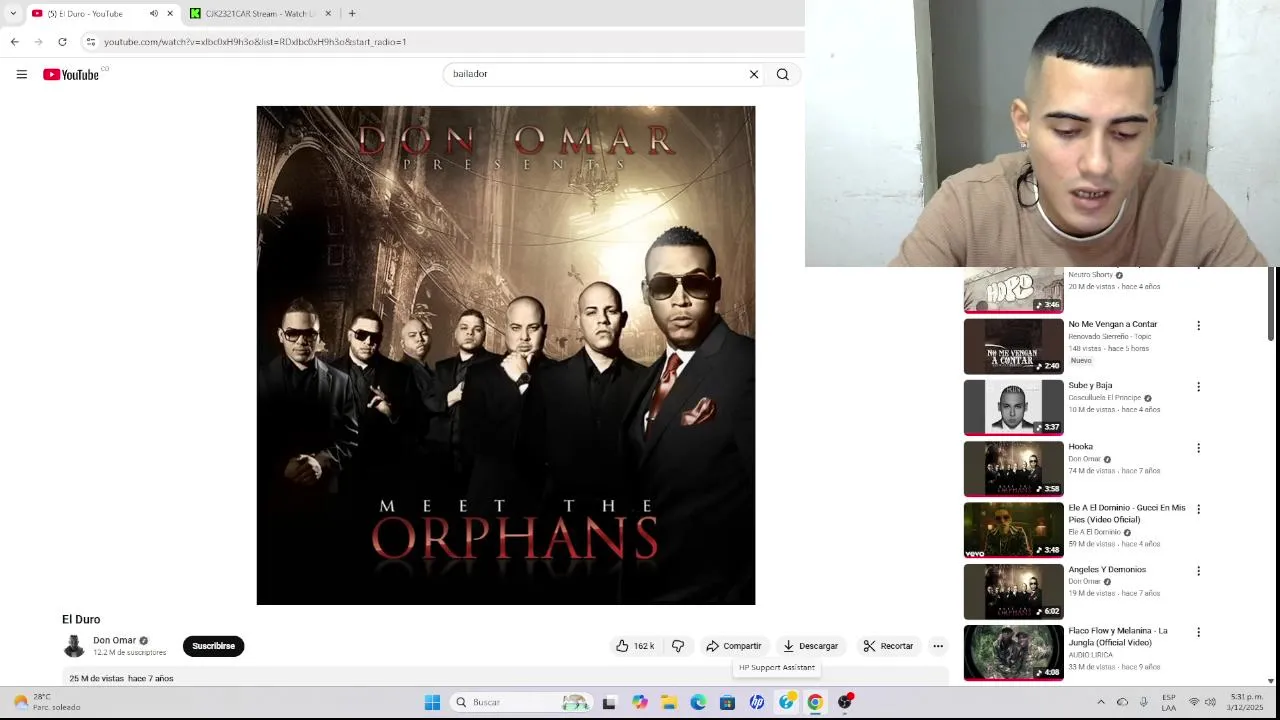Viewport: 1280px width, 720px height.
Task: Dislike the El Duro video
Action: coord(678,646)
